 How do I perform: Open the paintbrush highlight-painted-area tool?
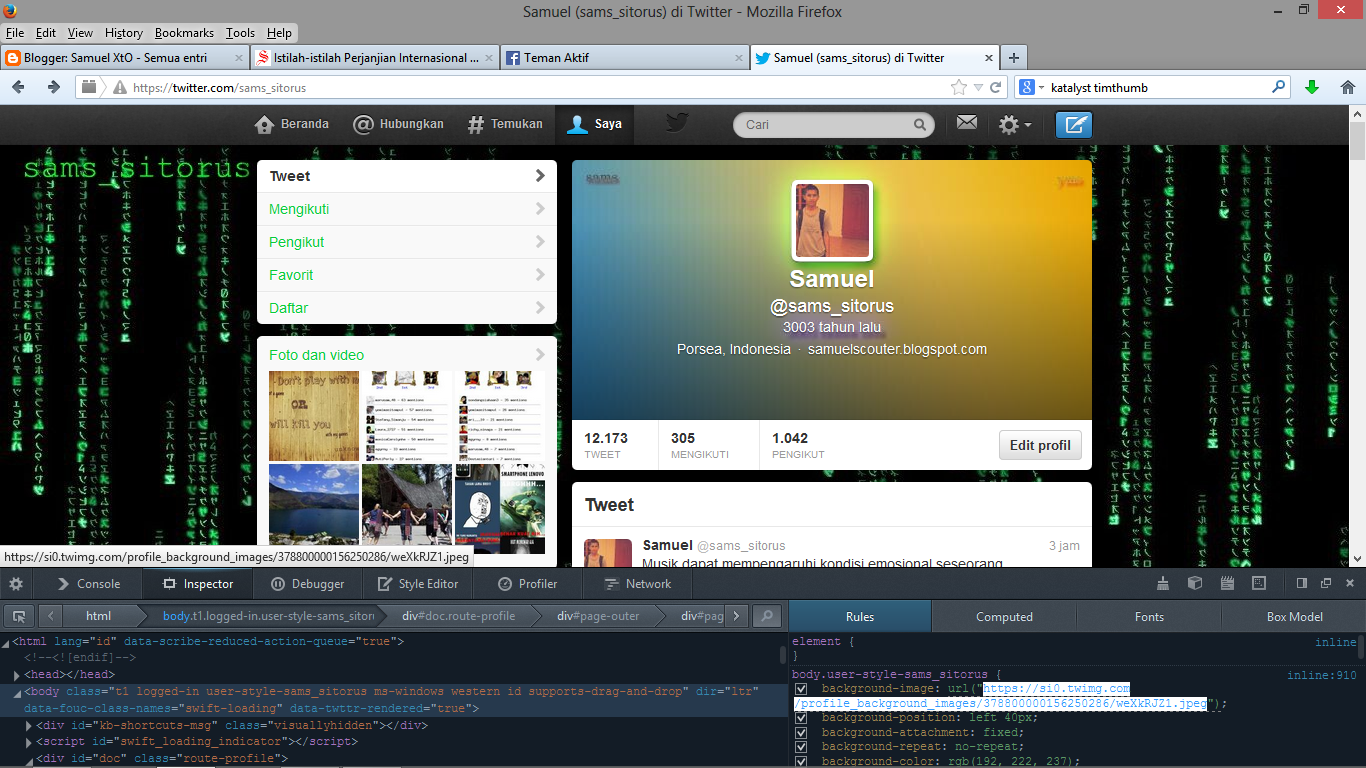click(x=1162, y=583)
